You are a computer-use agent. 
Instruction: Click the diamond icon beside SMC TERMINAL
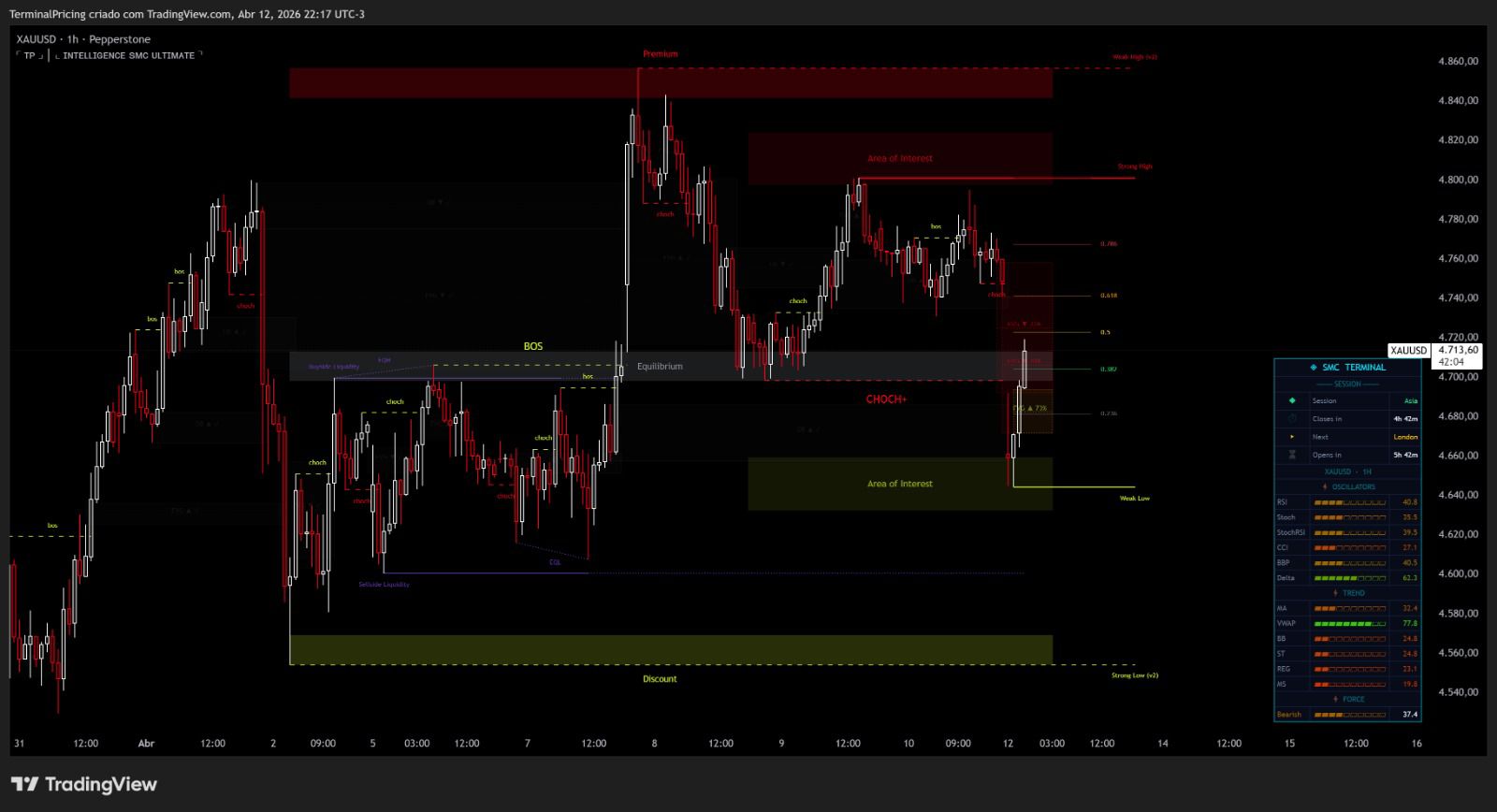pyautogui.click(x=1313, y=368)
